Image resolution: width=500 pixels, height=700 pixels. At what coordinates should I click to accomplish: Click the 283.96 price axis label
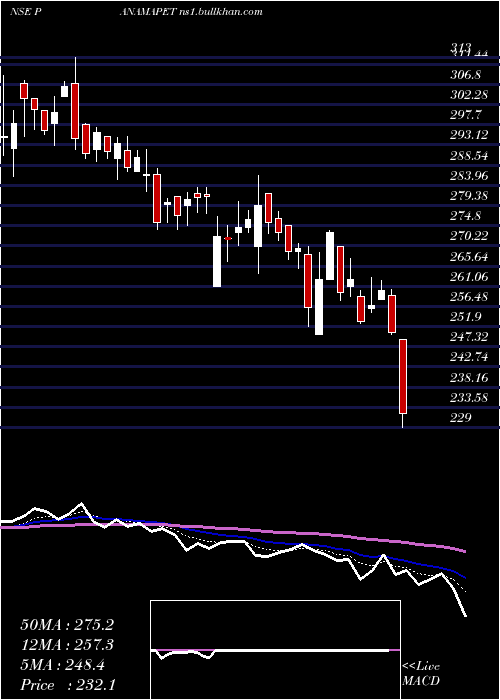click(469, 176)
